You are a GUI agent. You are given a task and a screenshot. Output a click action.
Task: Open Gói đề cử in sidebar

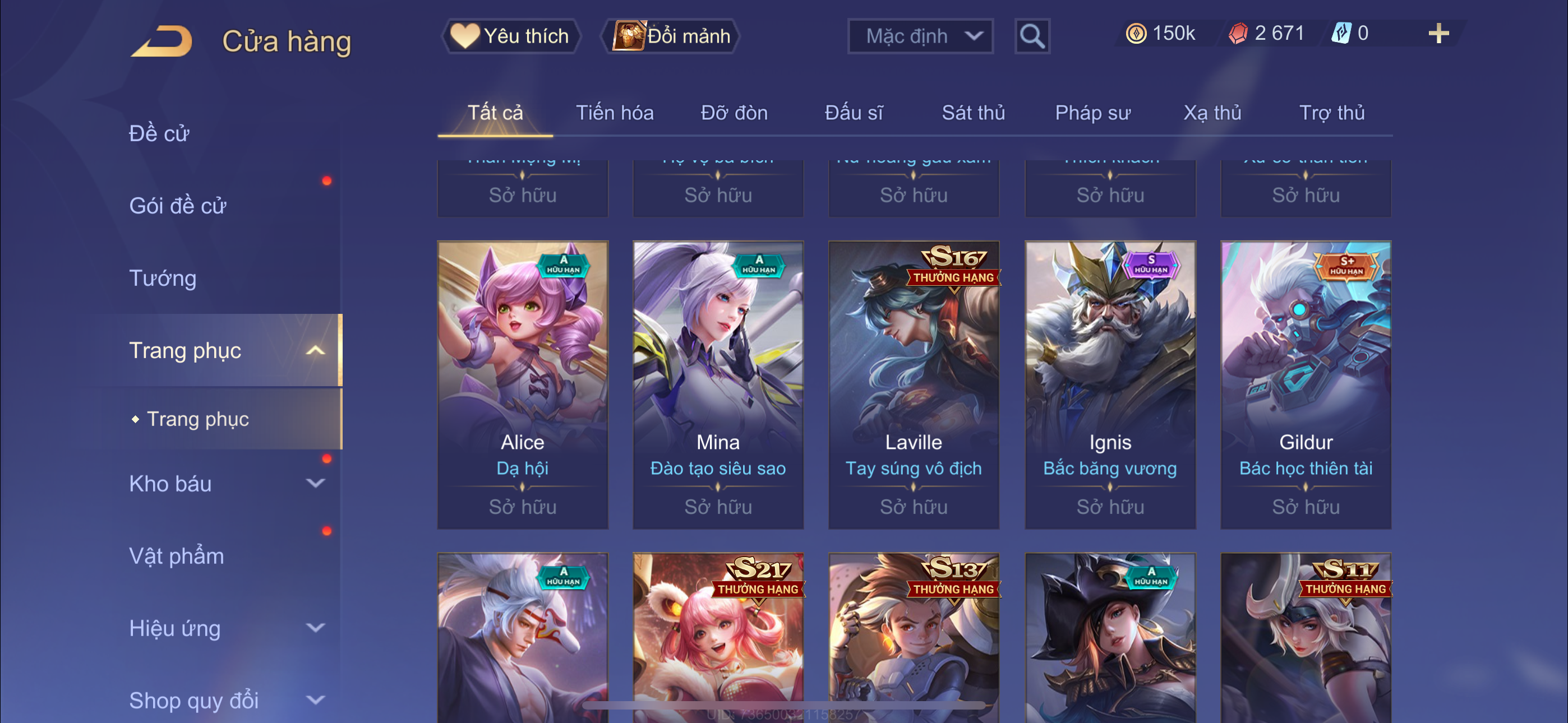point(178,206)
